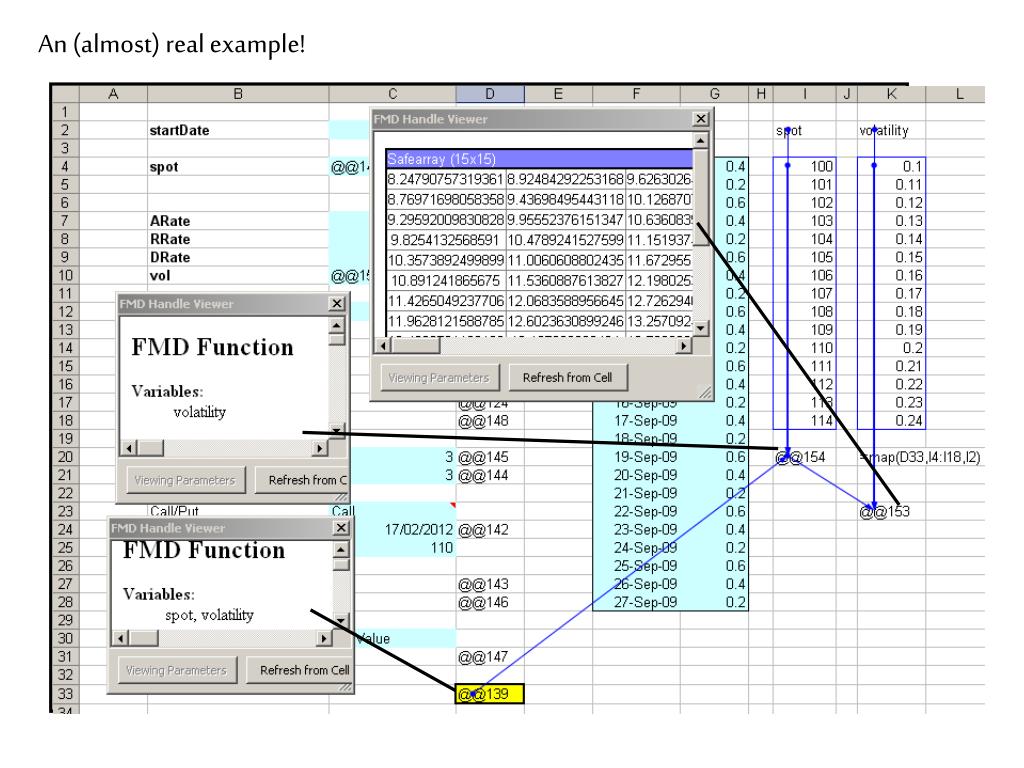Image resolution: width=1024 pixels, height=768 pixels.
Task: Click Viewing Parameters in bottom FMD viewer
Action: coord(176,670)
